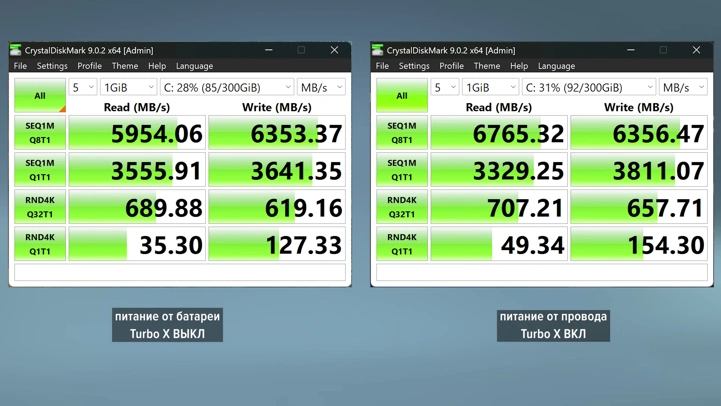Click write result 657.71 in right window
Screen dimensions: 721x406
[639, 207]
